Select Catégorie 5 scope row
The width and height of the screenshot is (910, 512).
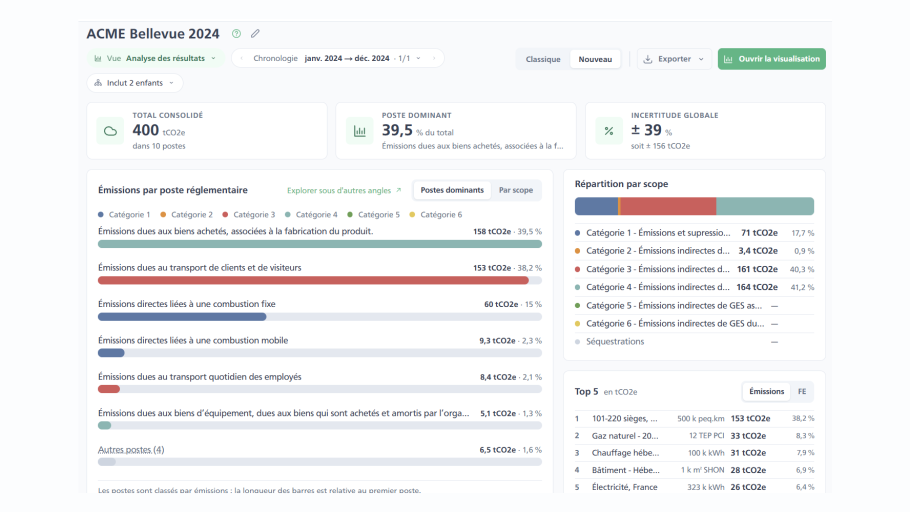coord(694,305)
